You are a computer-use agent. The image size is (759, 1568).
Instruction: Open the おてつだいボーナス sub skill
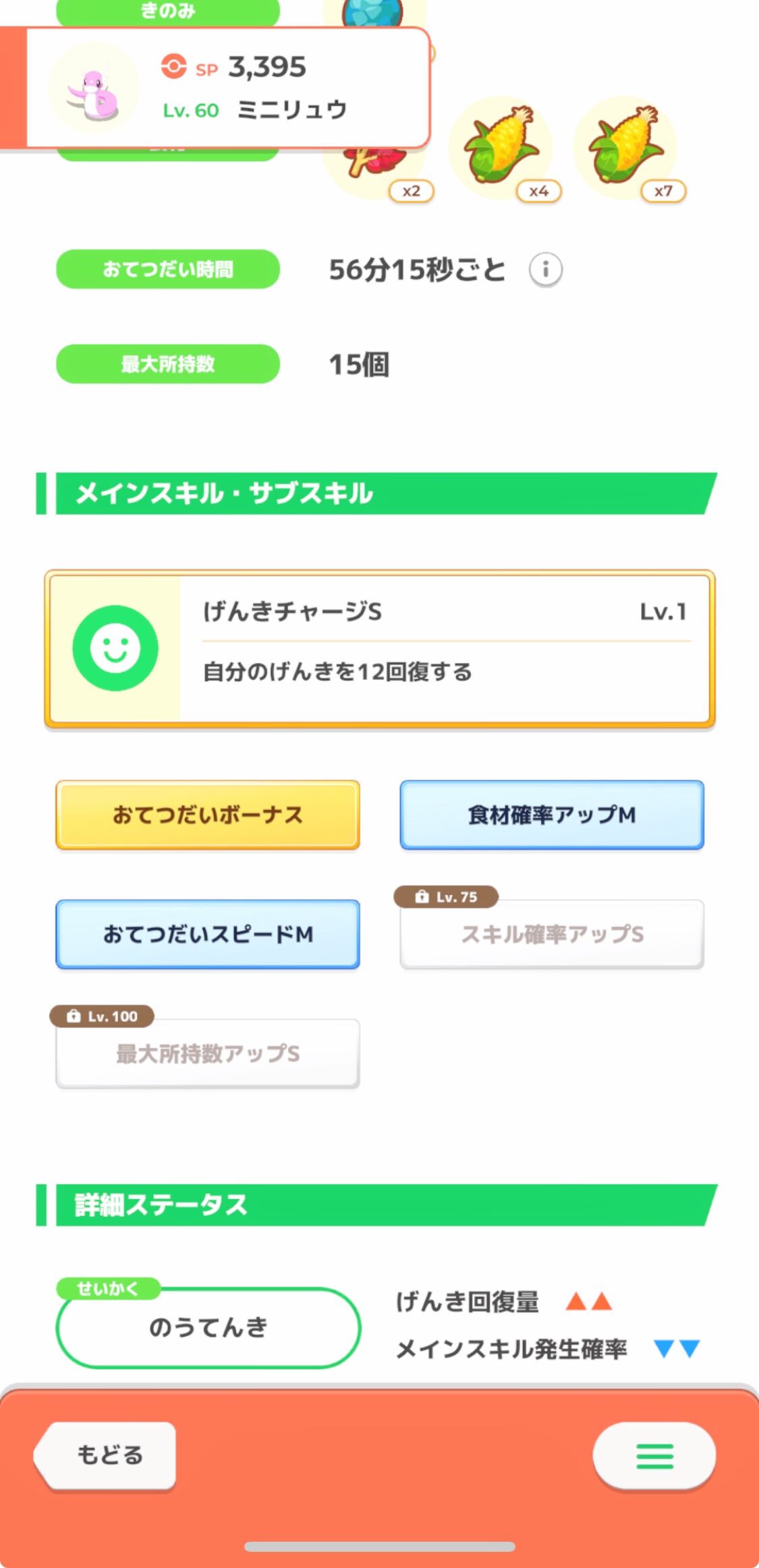[208, 815]
